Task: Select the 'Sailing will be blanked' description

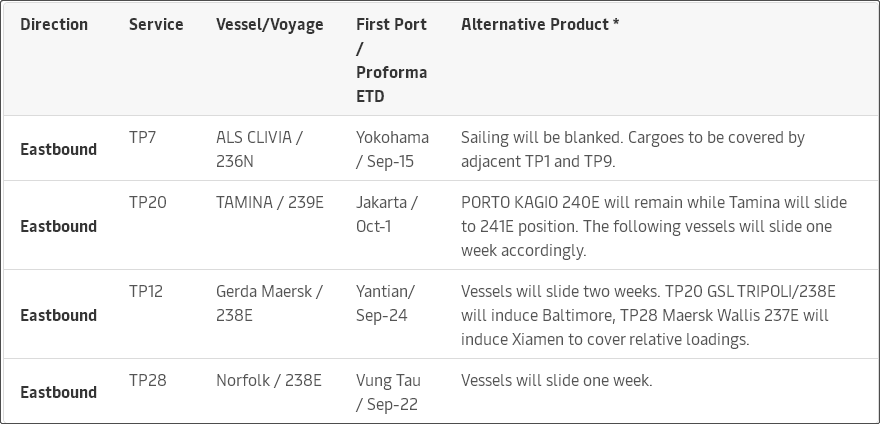Action: (632, 149)
